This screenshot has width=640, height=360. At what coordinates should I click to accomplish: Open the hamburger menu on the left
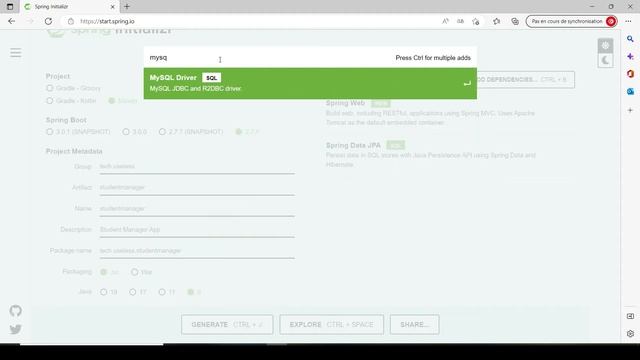click(16, 53)
